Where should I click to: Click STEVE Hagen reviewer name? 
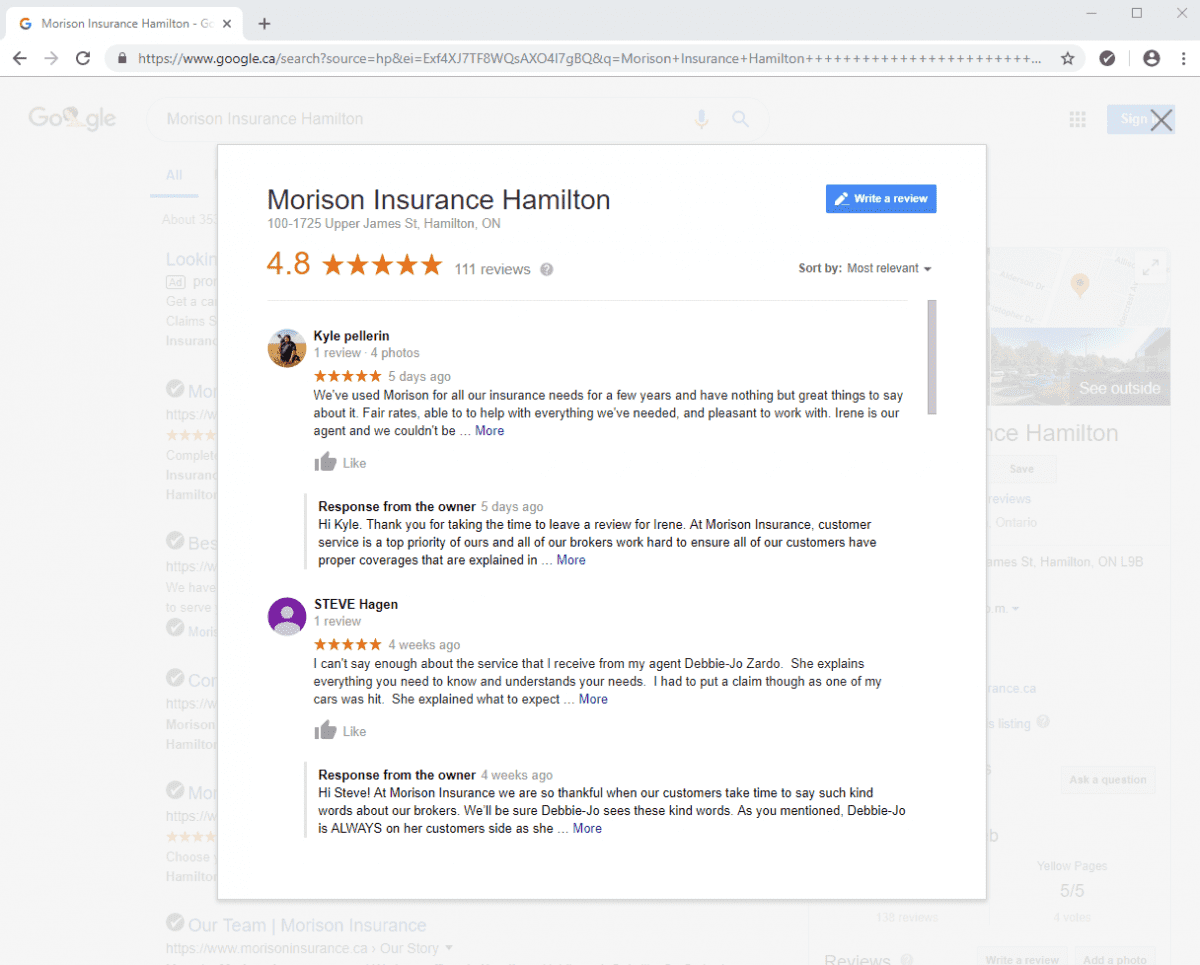pyautogui.click(x=356, y=604)
